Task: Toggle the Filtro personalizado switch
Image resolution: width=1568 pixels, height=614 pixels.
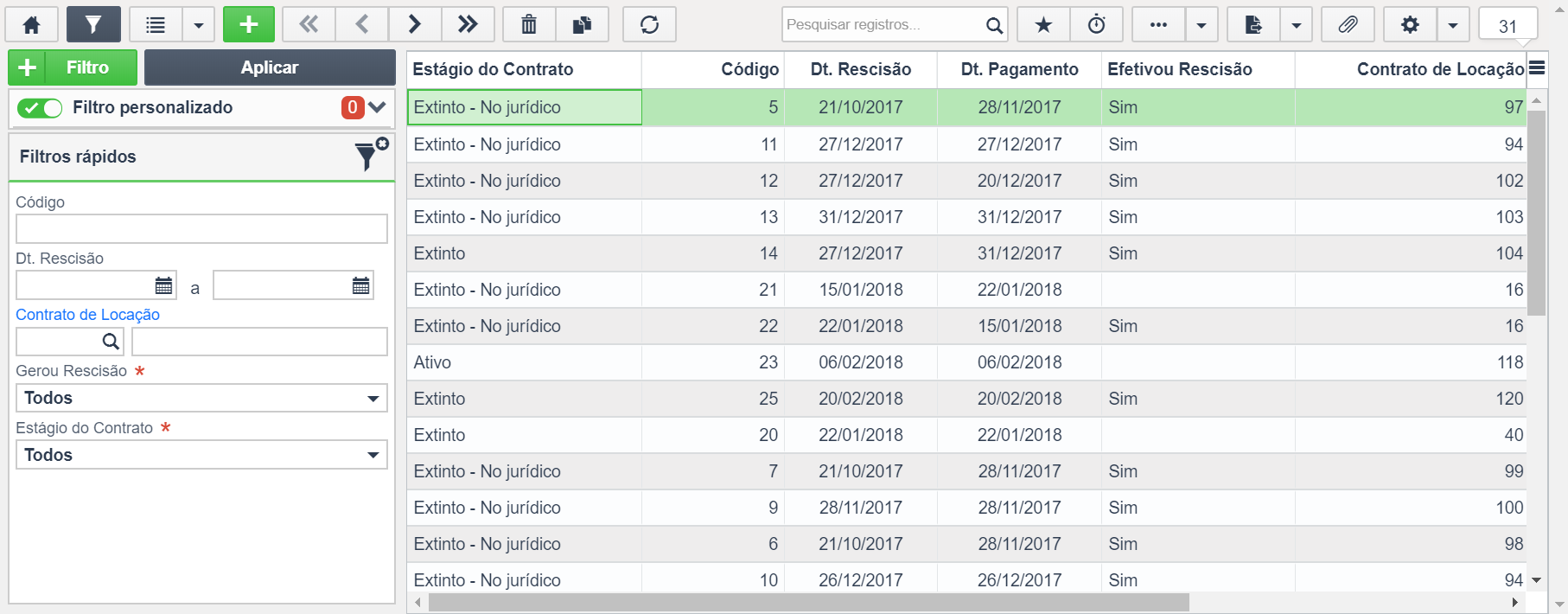Action: tap(41, 108)
